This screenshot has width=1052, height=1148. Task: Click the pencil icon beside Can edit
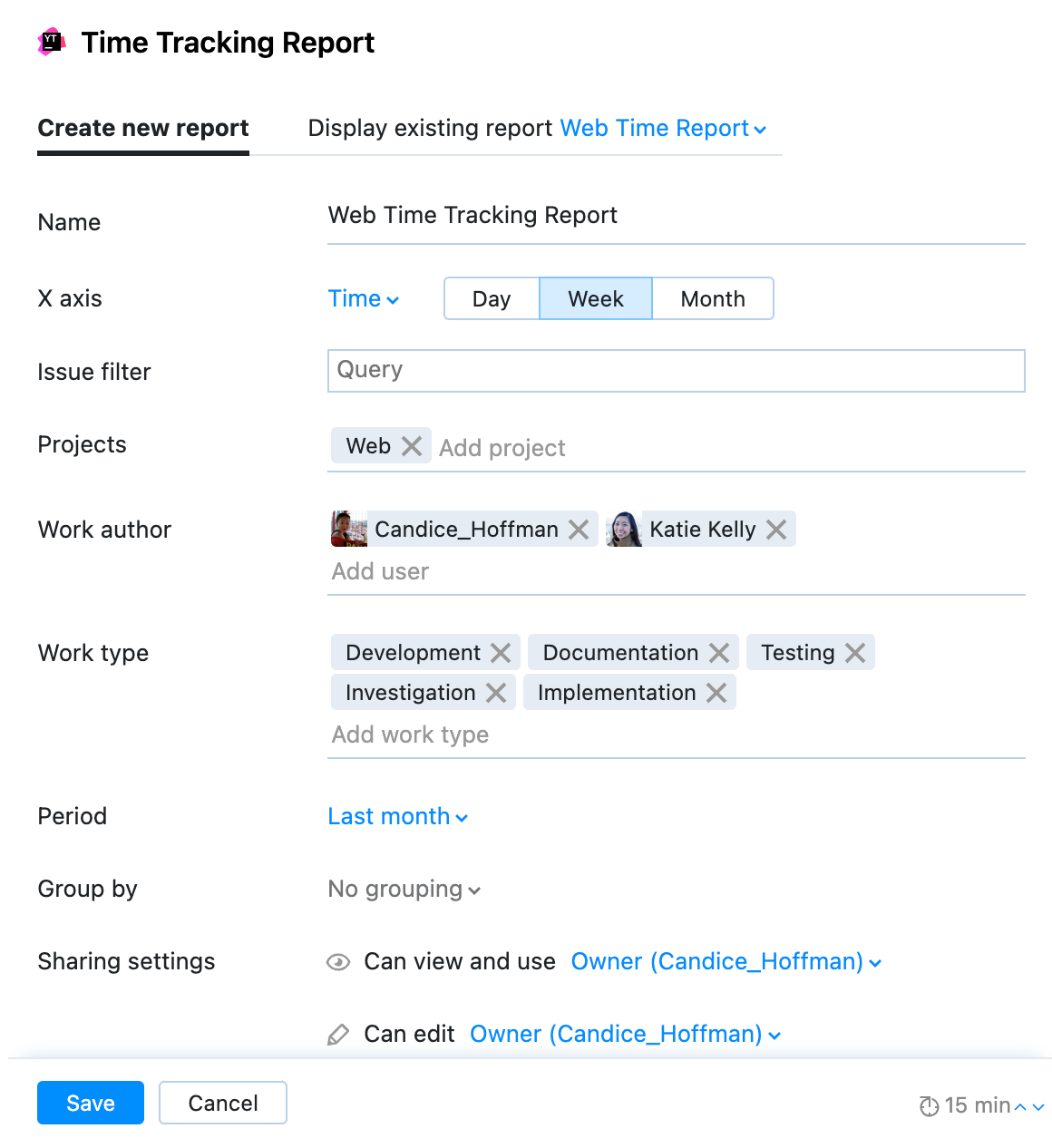[337, 1034]
